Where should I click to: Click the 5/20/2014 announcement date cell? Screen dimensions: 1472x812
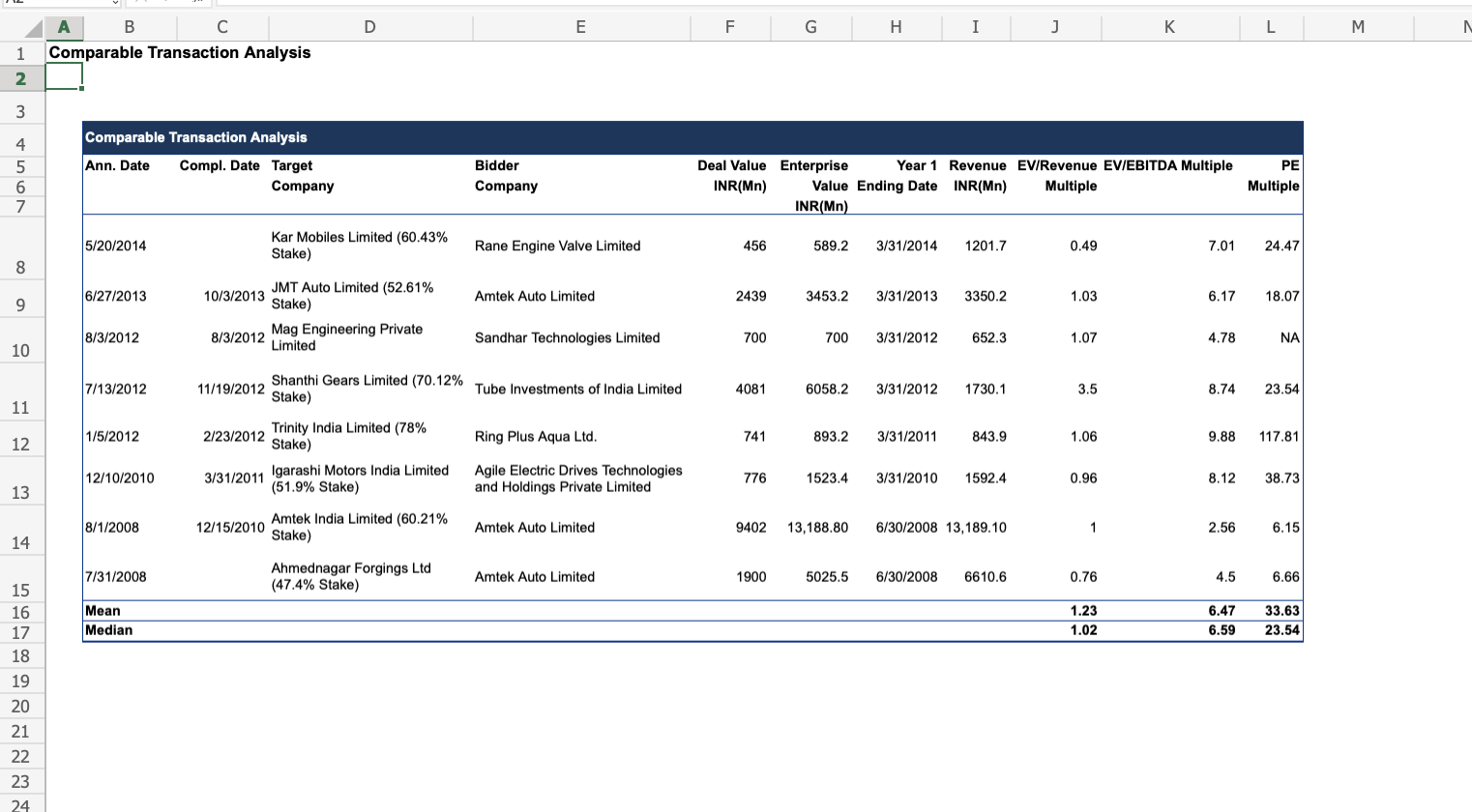click(116, 246)
